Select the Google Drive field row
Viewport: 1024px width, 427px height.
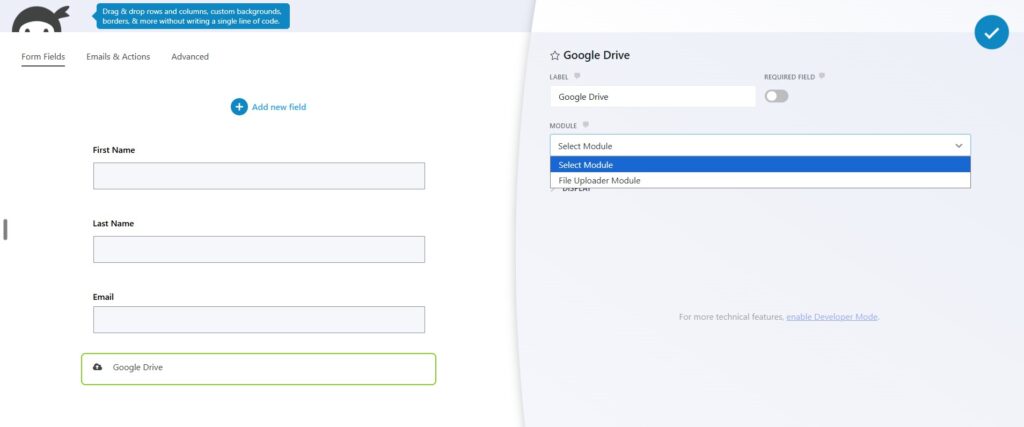(259, 369)
